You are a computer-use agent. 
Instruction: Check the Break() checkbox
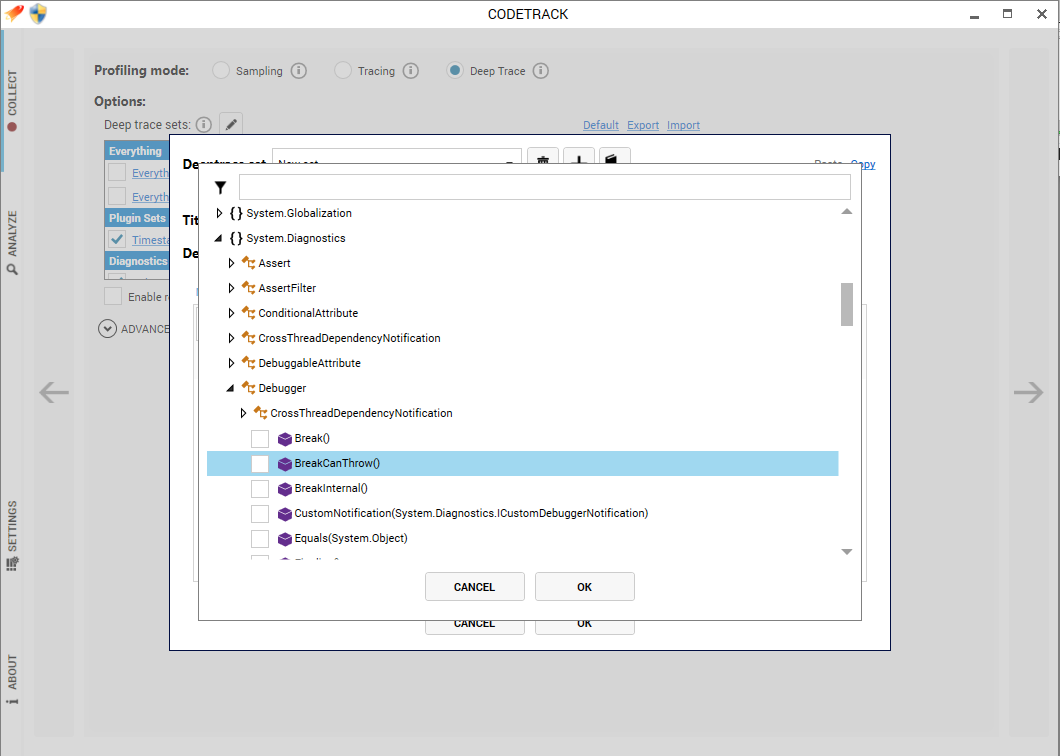[260, 439]
